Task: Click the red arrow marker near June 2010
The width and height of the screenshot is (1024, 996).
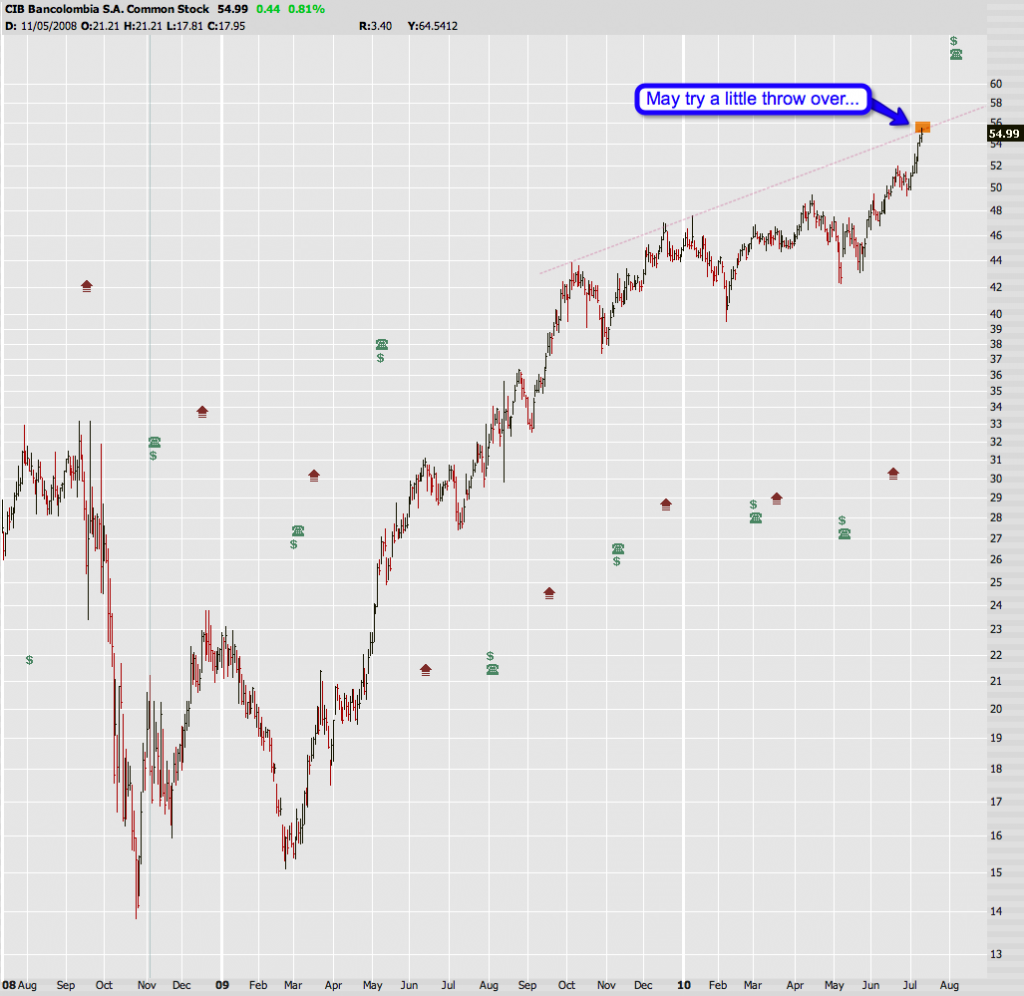Action: coord(893,474)
